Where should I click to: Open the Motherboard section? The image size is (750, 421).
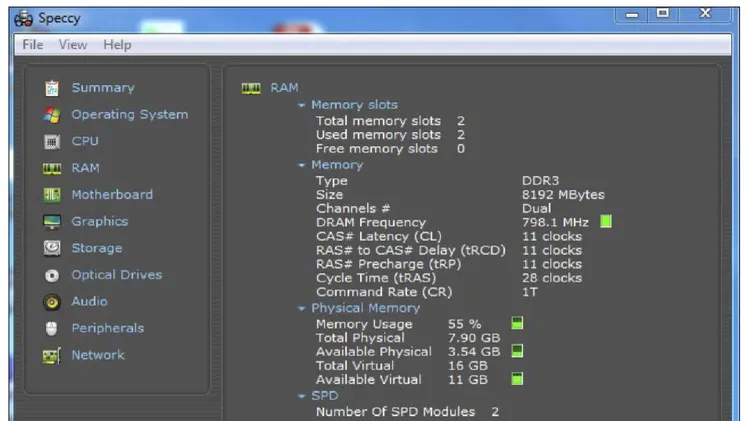tap(112, 195)
